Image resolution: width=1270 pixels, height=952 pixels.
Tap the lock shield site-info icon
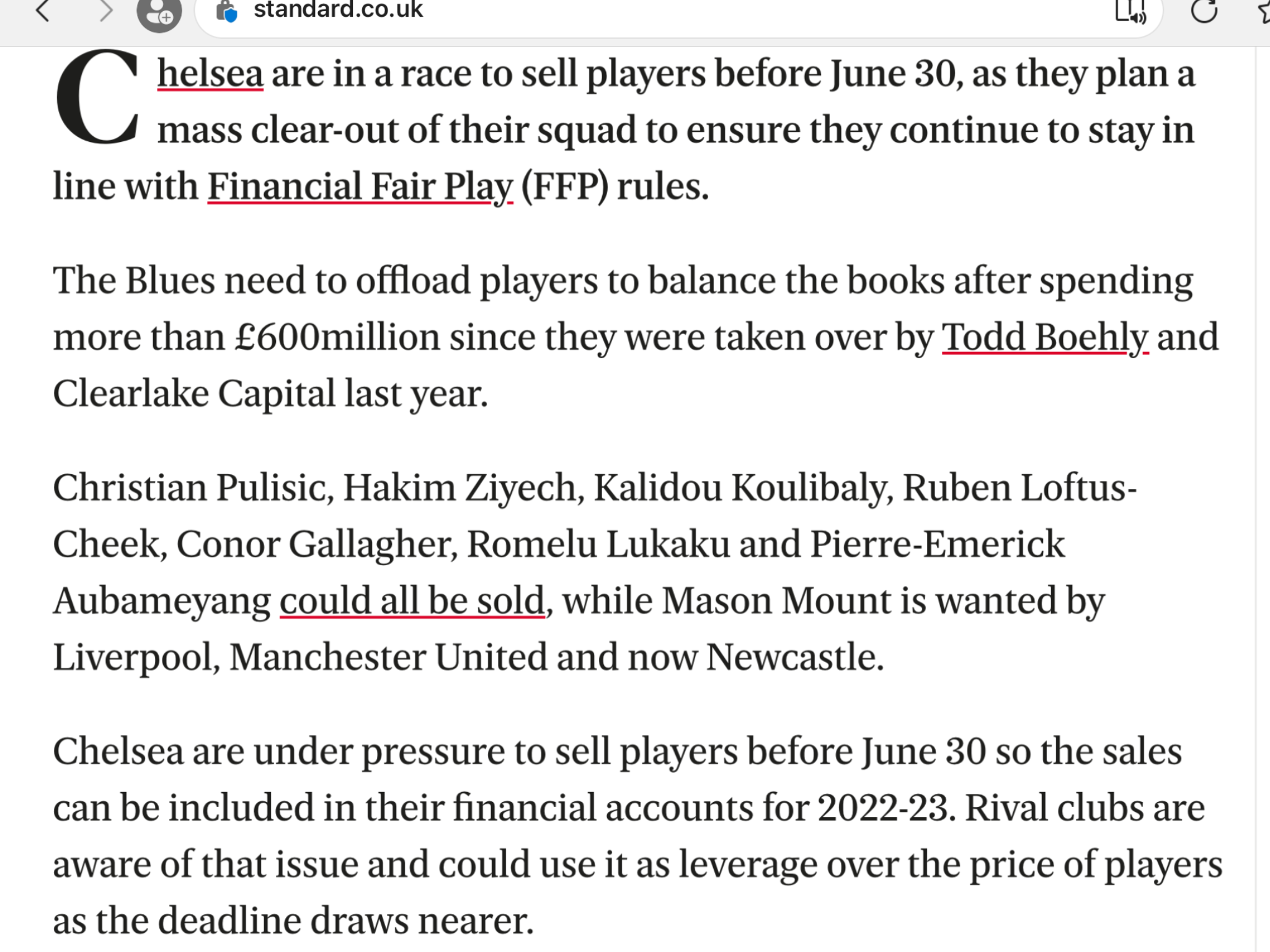pyautogui.click(x=227, y=11)
